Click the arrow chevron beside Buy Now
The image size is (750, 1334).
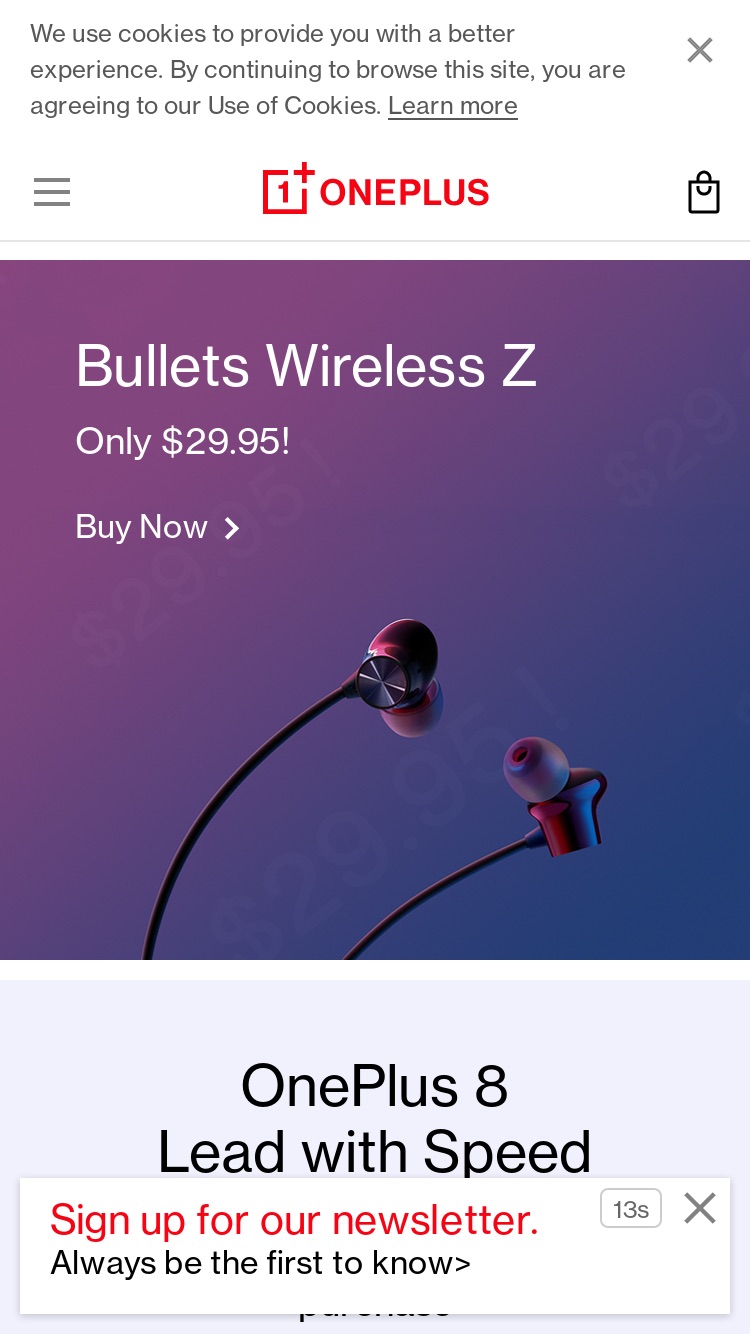(x=232, y=528)
